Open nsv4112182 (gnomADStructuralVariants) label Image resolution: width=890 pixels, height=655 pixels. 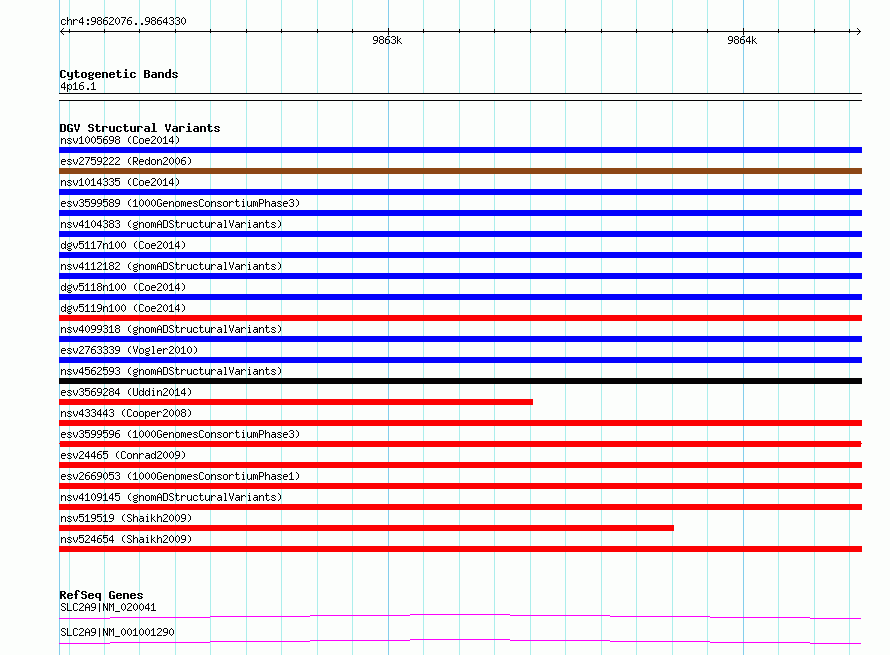pyautogui.click(x=171, y=266)
